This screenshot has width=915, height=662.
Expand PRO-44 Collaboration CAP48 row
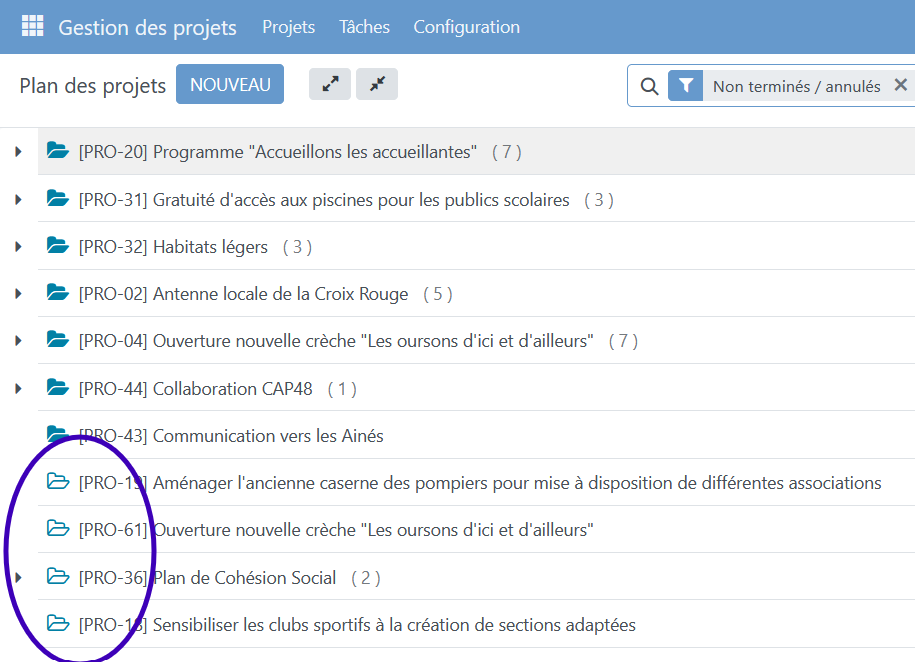[x=18, y=388]
